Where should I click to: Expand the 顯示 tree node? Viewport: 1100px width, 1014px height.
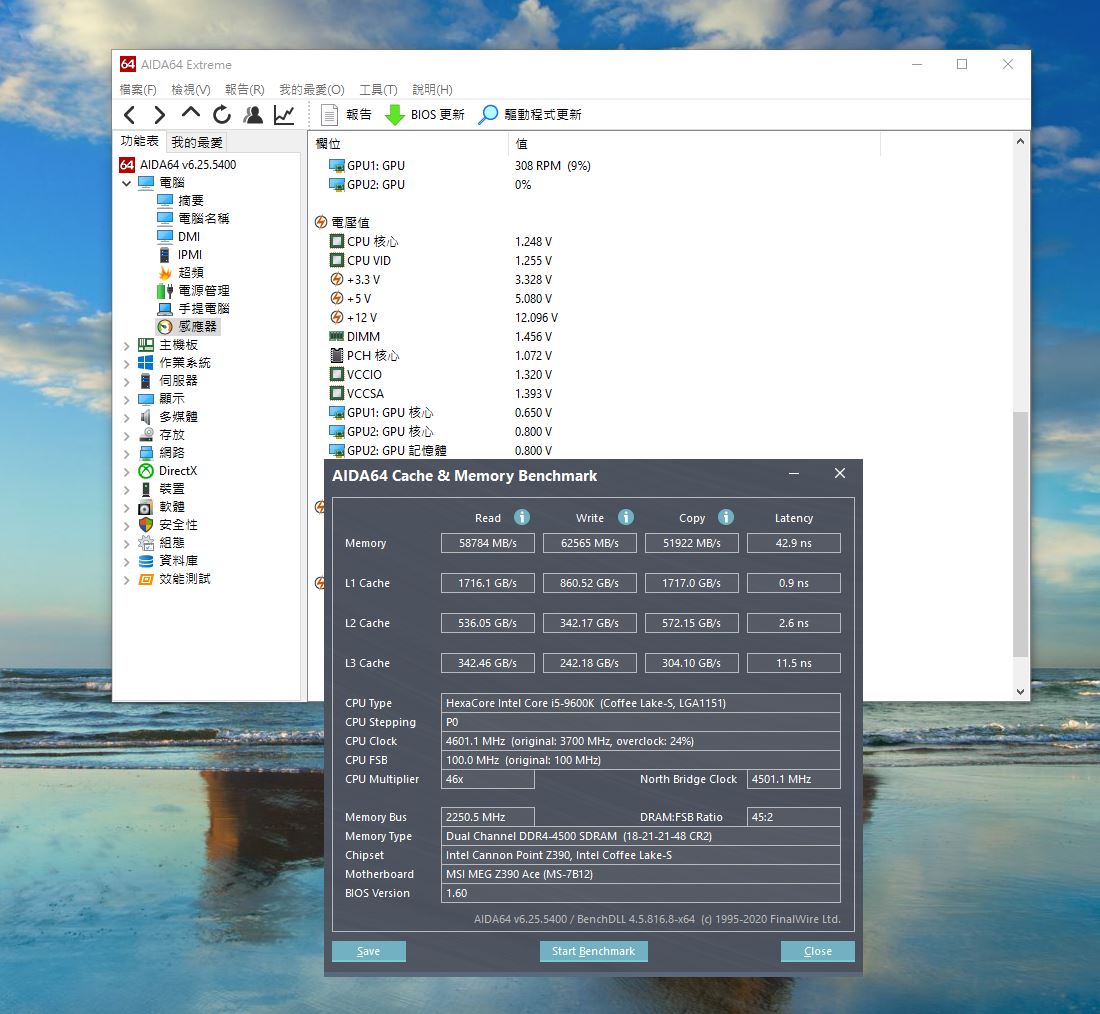click(126, 399)
